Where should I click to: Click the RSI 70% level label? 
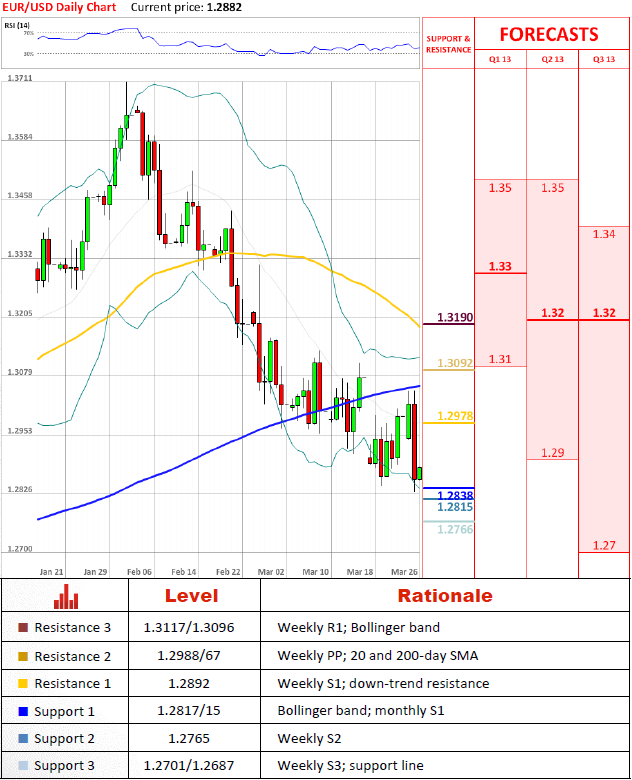pos(29,33)
